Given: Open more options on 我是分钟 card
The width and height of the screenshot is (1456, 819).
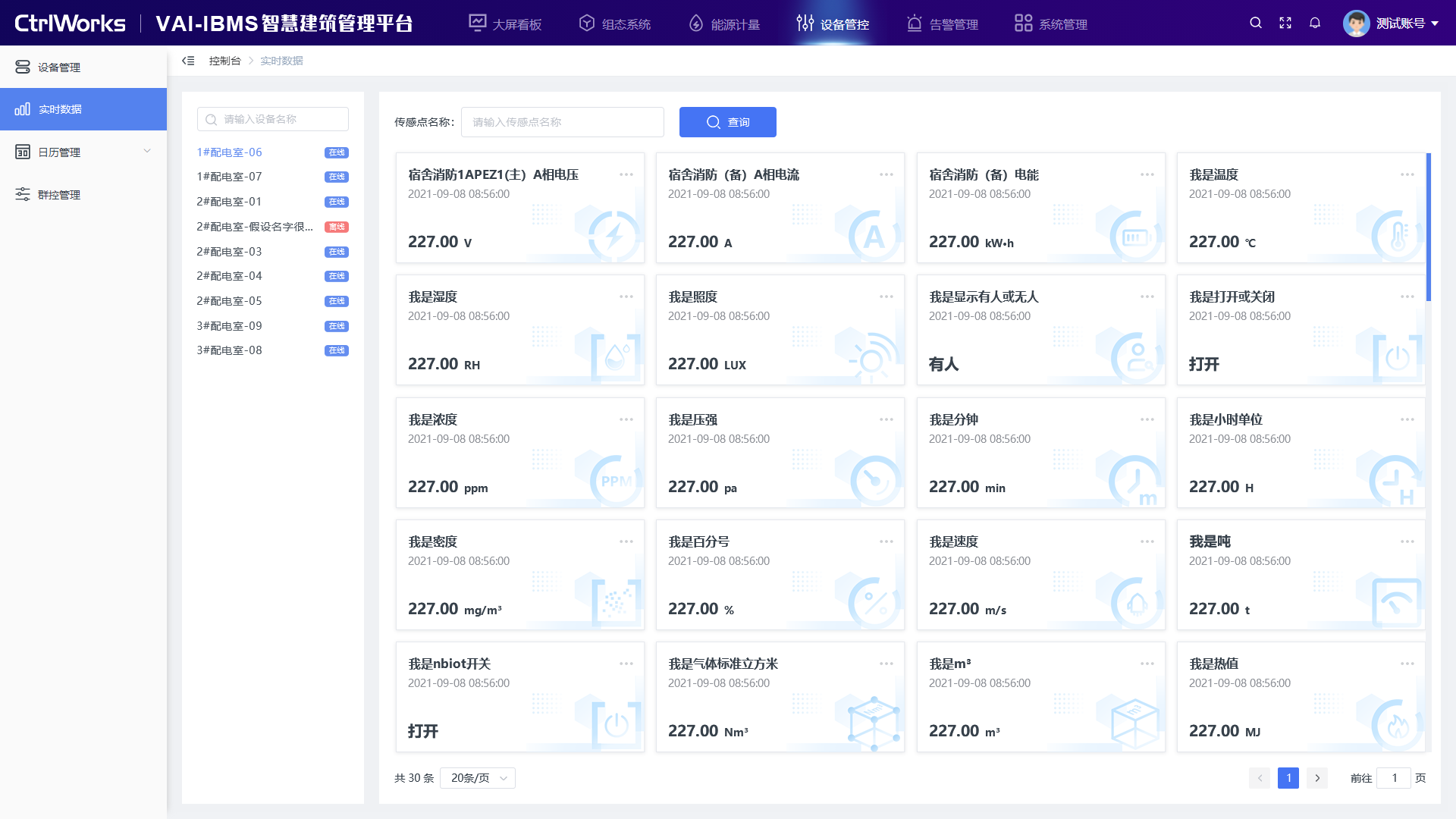Looking at the screenshot, I should click(x=1147, y=419).
